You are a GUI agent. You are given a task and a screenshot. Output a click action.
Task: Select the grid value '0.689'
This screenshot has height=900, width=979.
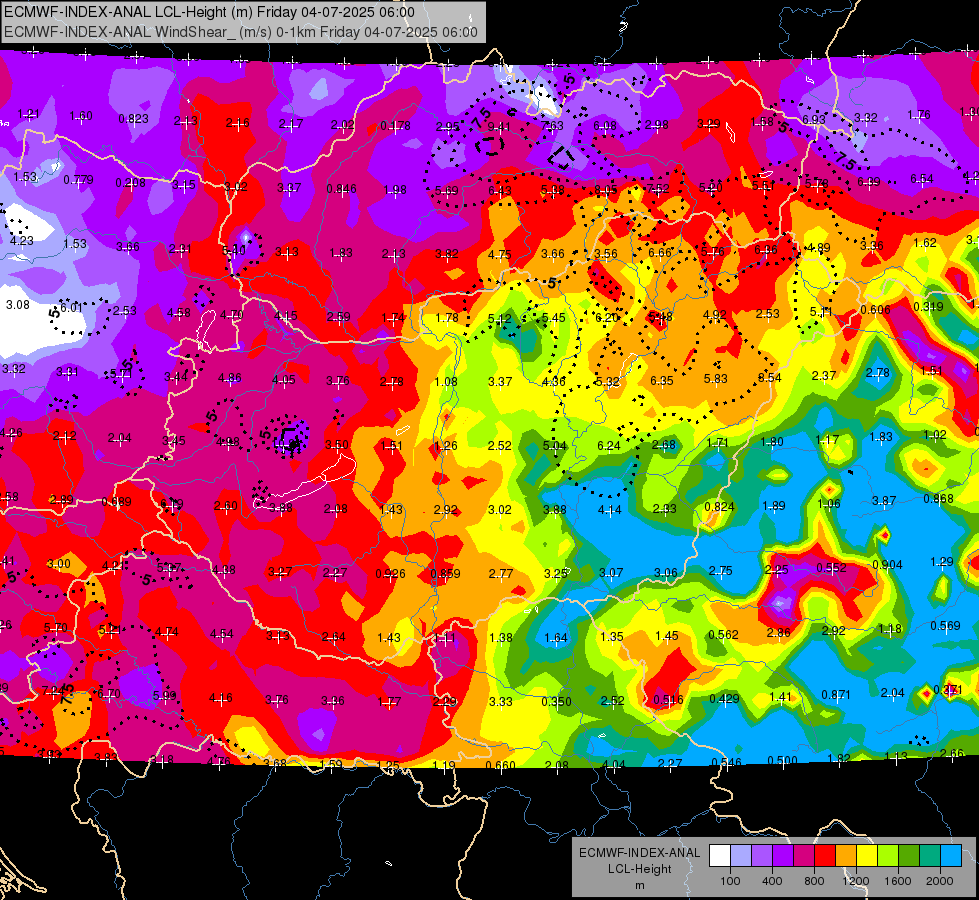[116, 502]
